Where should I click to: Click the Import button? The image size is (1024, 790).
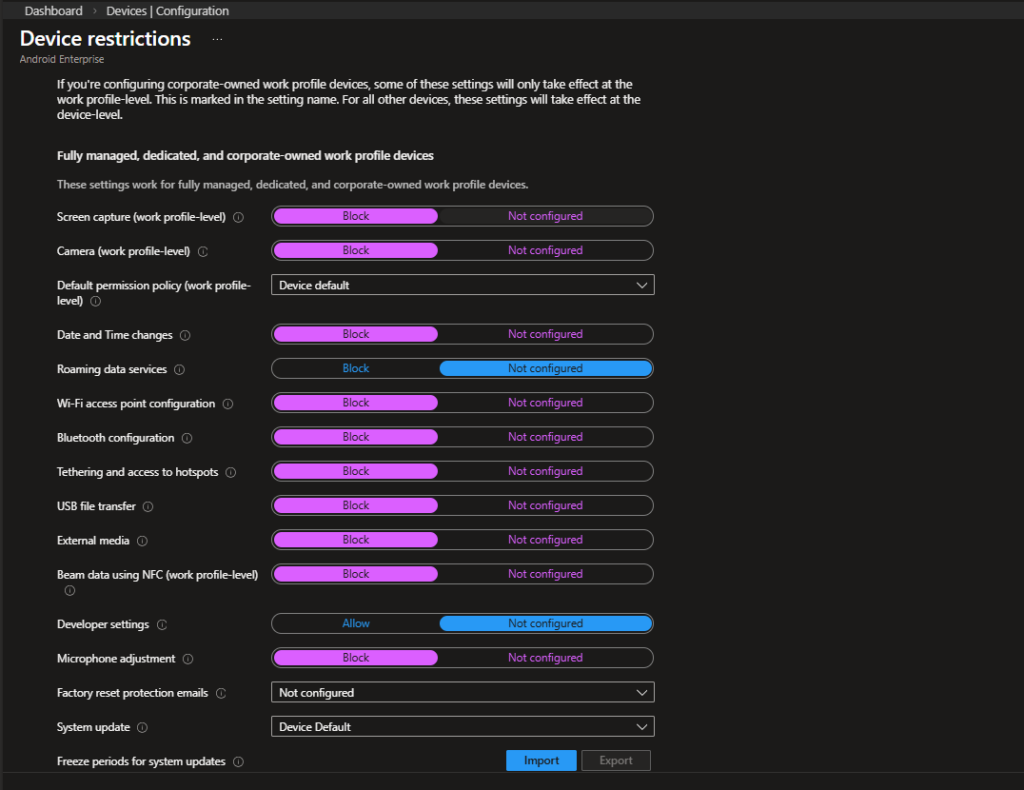[541, 760]
